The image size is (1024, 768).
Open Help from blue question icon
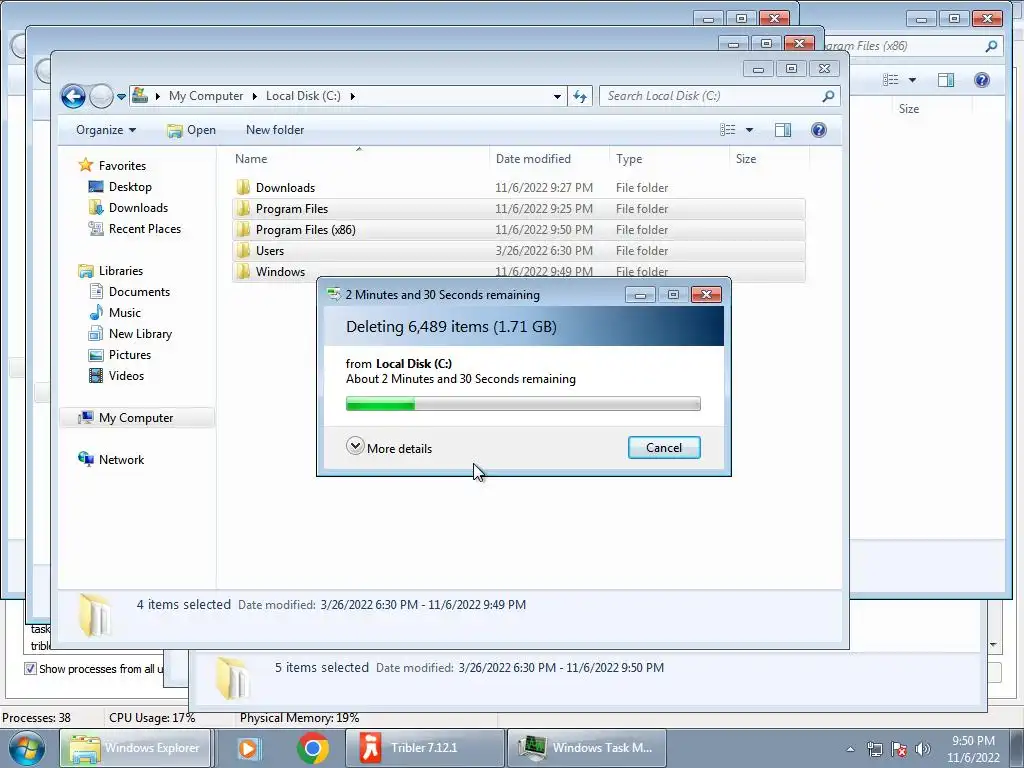(818, 130)
